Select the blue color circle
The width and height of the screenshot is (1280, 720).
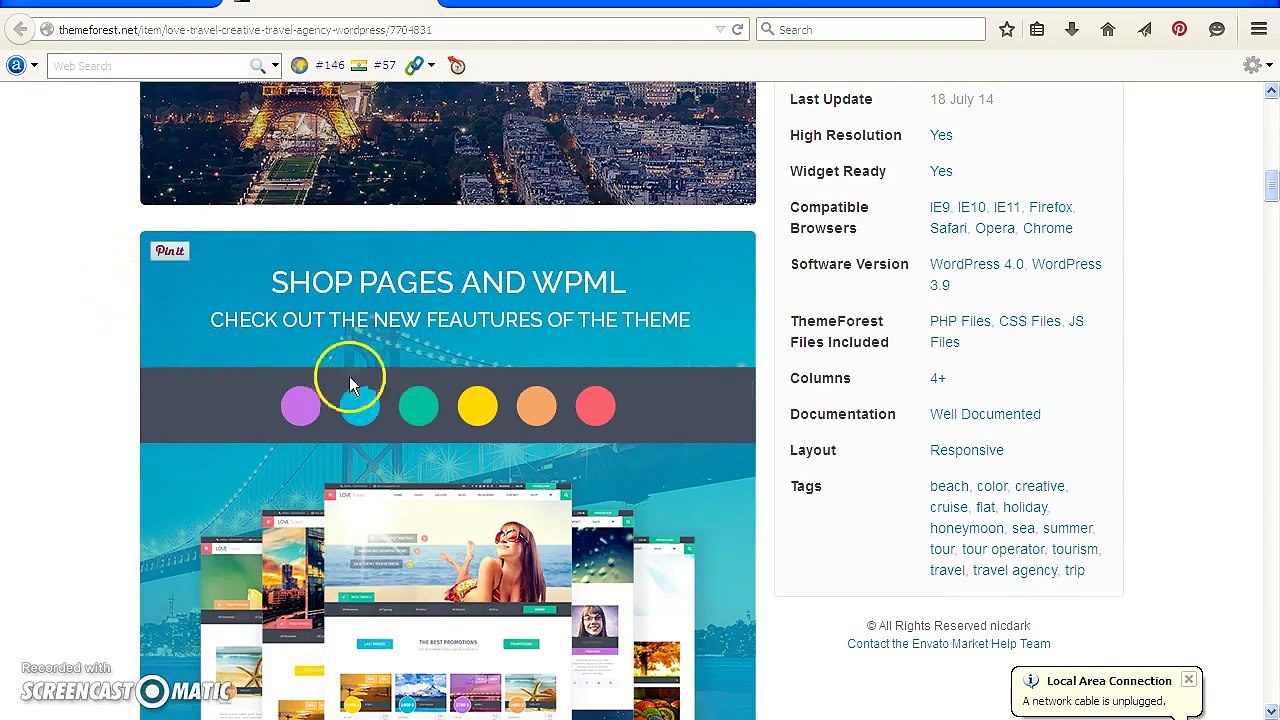pos(359,406)
